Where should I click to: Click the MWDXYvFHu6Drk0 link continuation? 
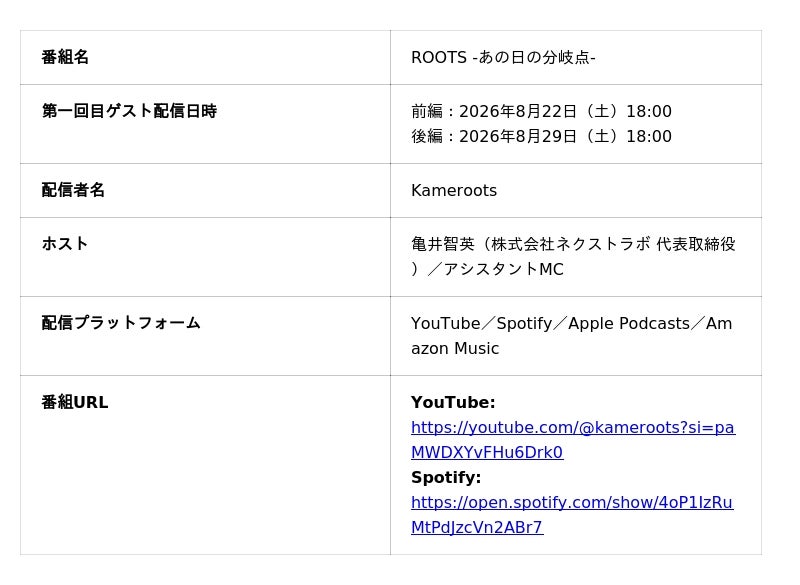(487, 452)
